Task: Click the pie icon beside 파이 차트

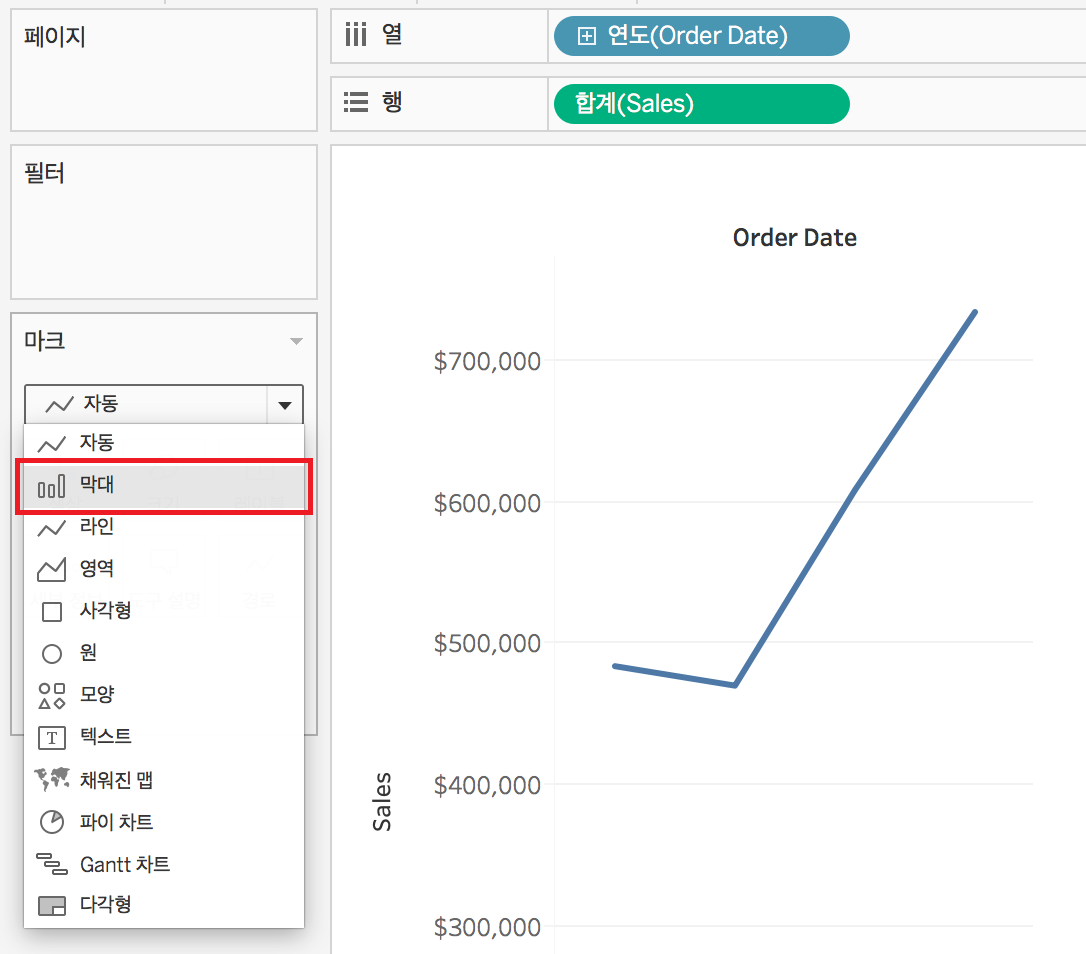Action: coord(52,822)
